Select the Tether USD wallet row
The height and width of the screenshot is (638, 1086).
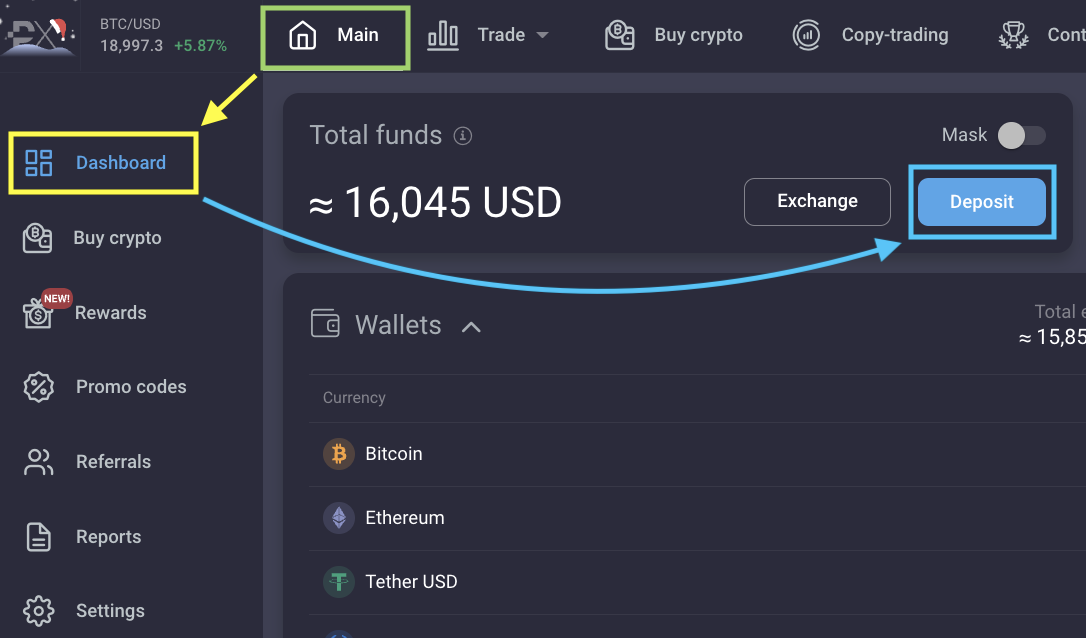pyautogui.click(x=697, y=582)
